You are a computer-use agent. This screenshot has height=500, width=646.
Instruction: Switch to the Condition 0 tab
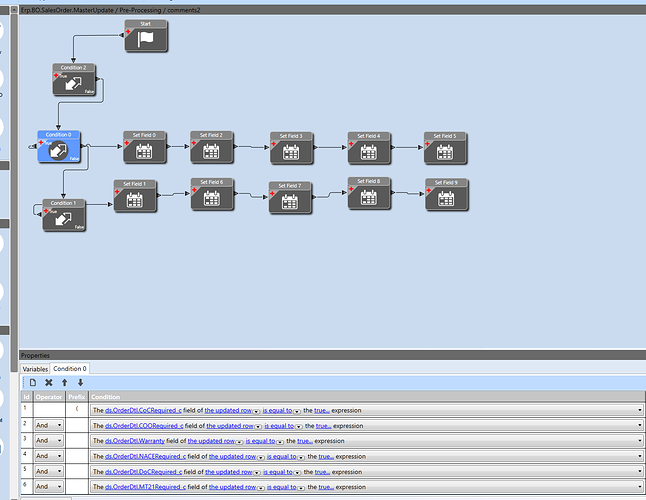70,369
